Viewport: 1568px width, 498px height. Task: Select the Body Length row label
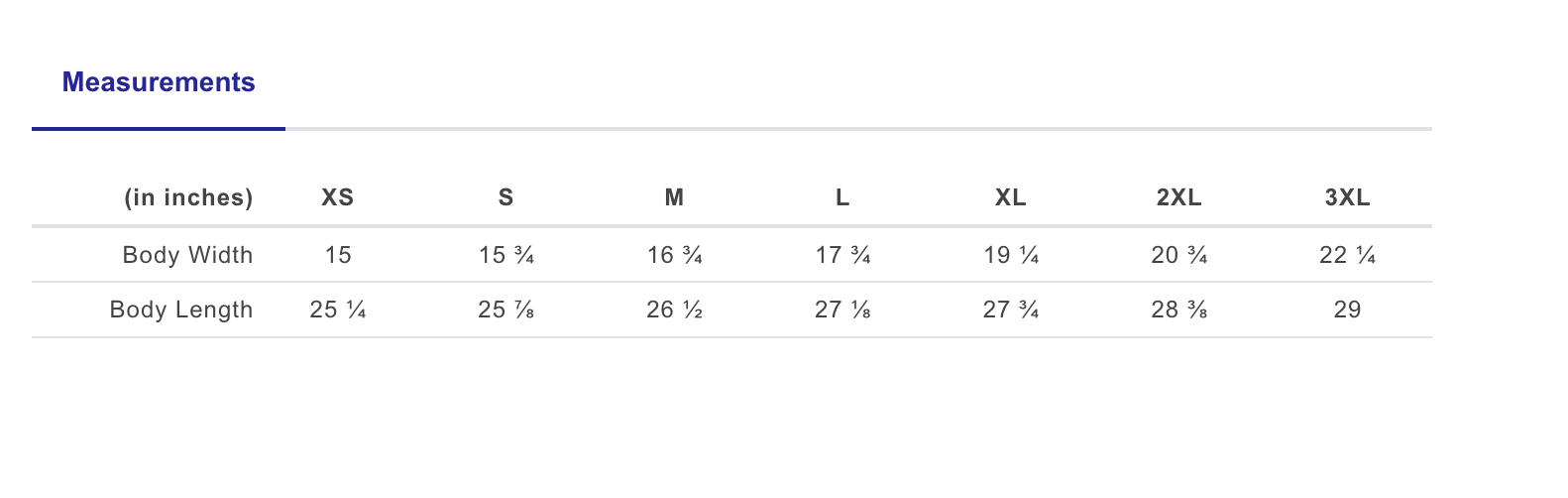pyautogui.click(x=181, y=310)
